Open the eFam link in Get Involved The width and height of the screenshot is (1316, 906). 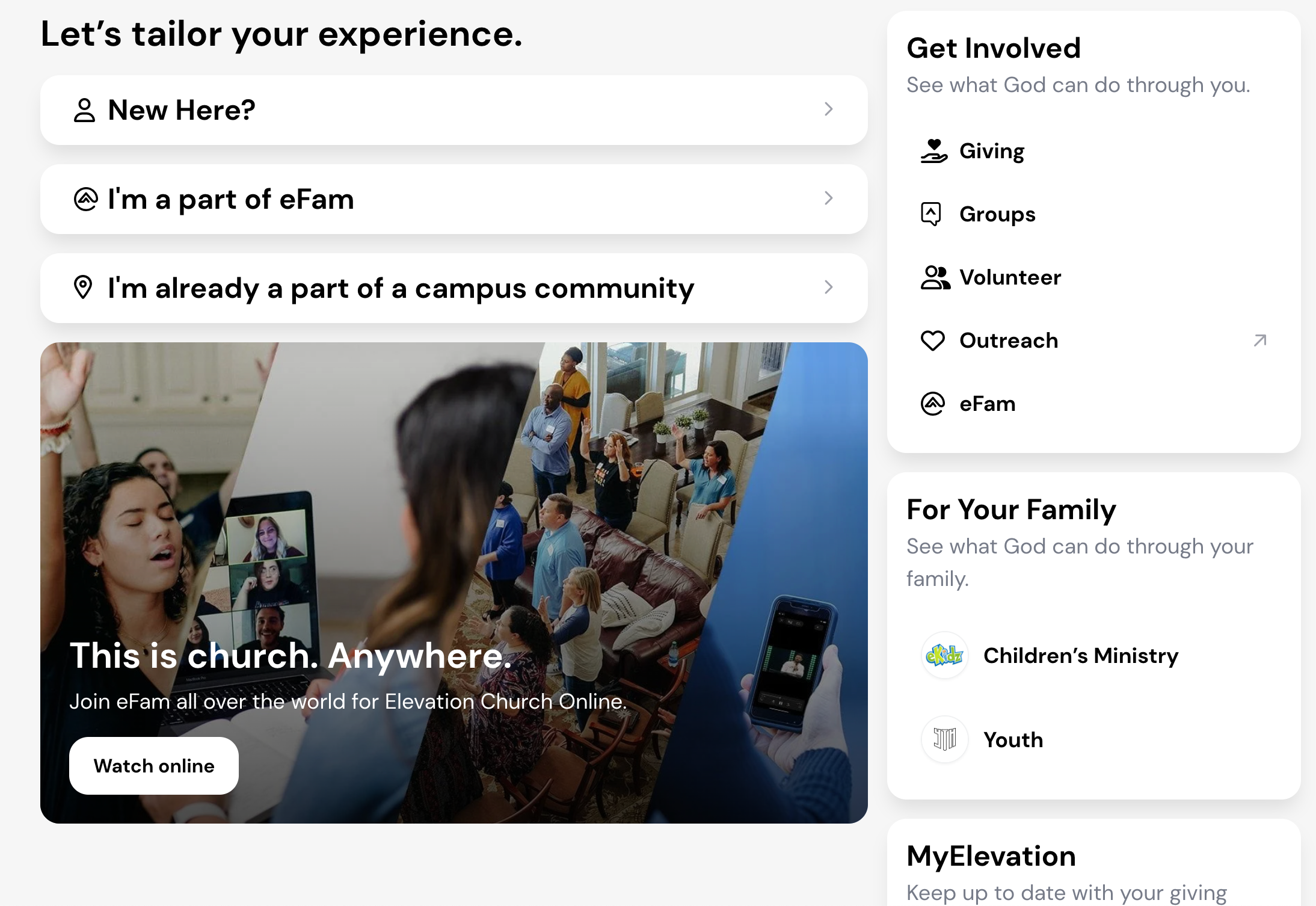(x=988, y=404)
